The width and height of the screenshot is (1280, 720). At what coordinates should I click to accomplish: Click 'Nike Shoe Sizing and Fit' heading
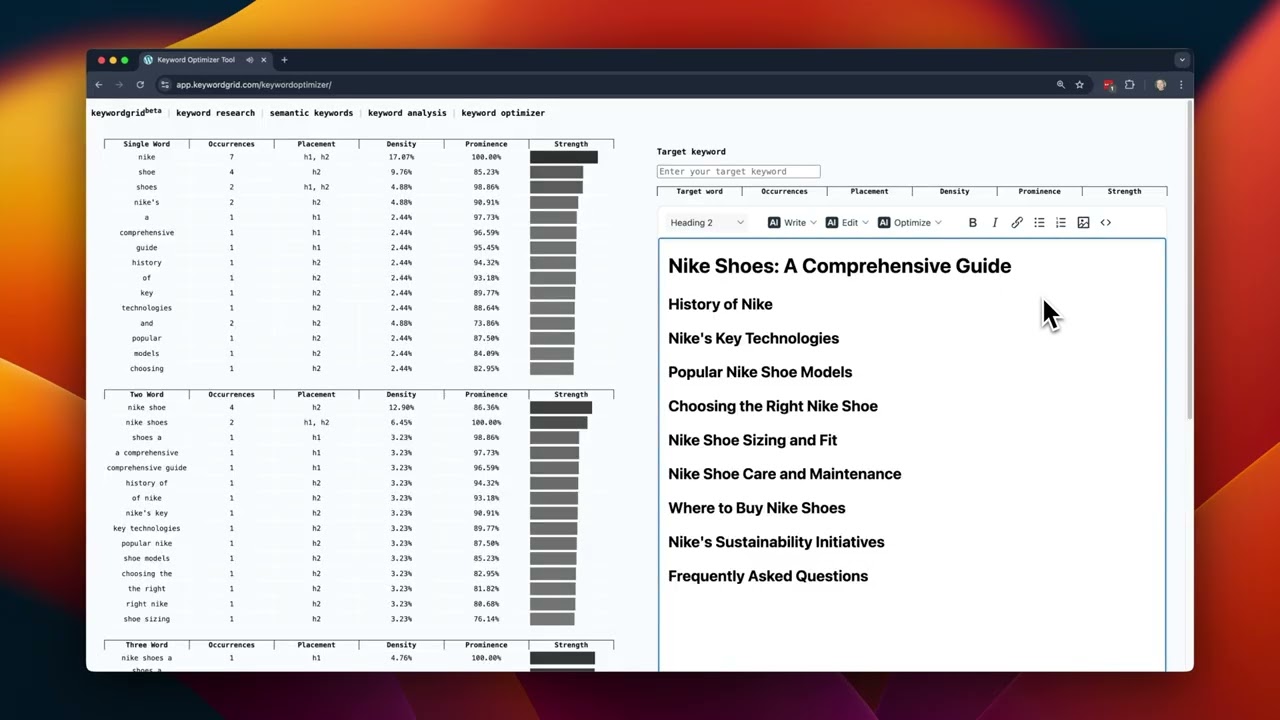752,440
